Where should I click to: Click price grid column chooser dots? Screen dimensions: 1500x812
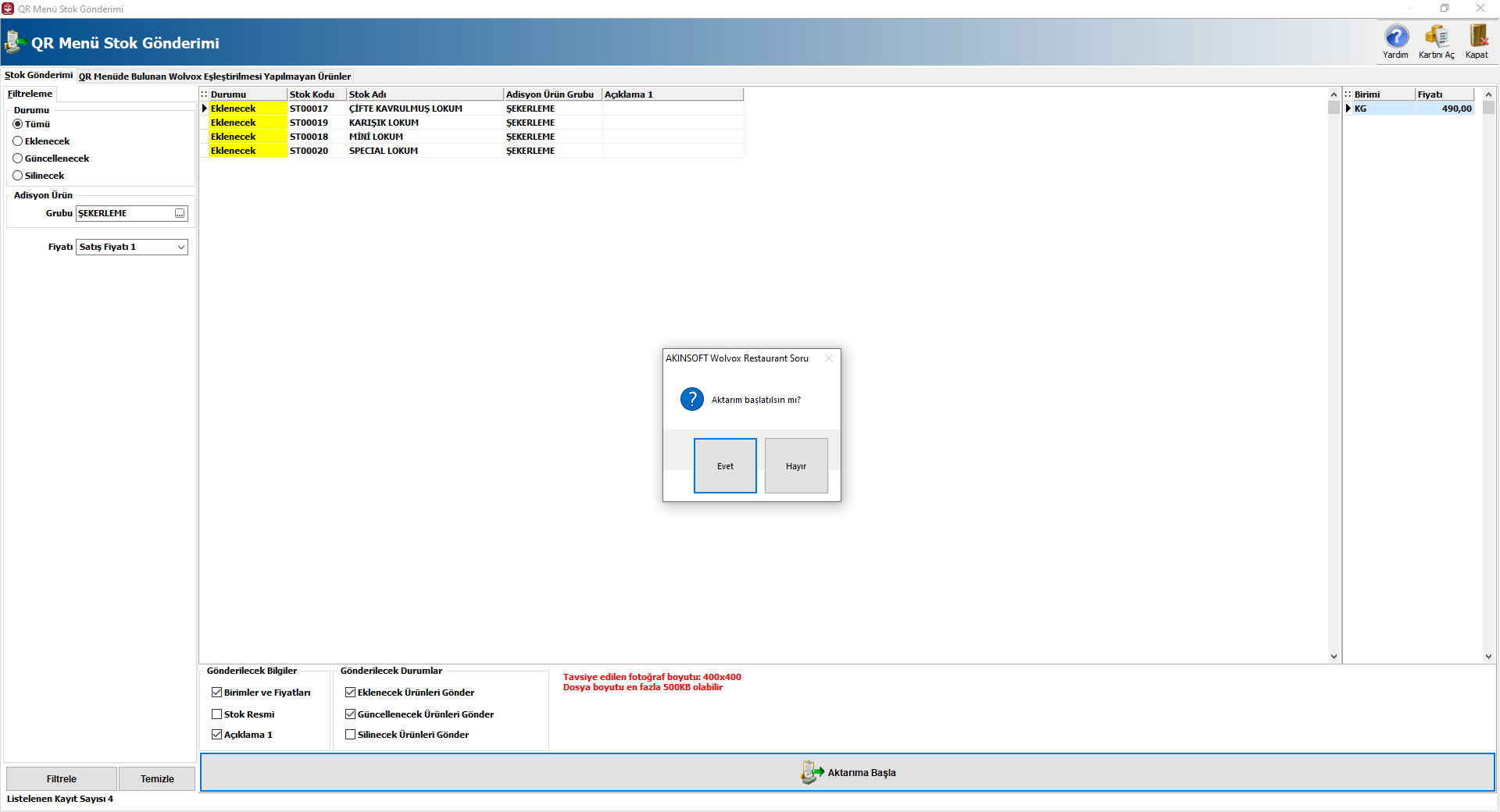pyautogui.click(x=1348, y=94)
